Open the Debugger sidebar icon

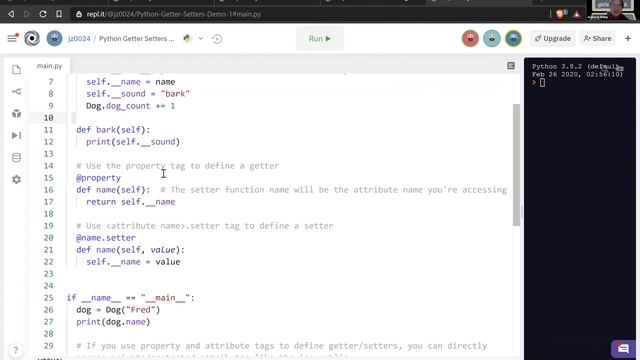pyautogui.click(x=16, y=136)
